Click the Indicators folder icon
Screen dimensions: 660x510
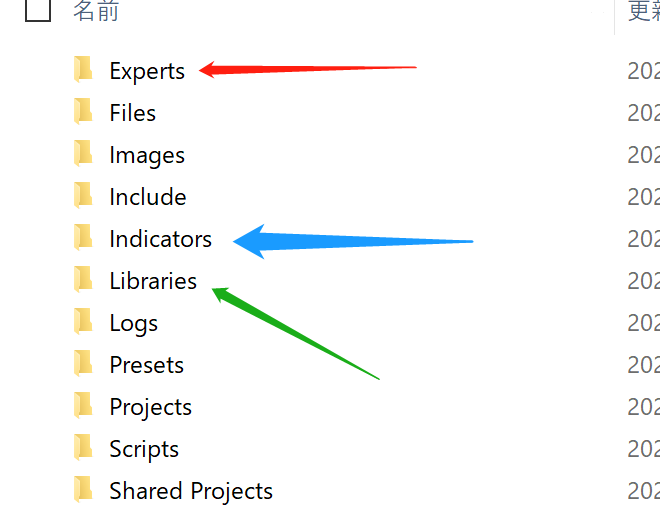(83, 238)
